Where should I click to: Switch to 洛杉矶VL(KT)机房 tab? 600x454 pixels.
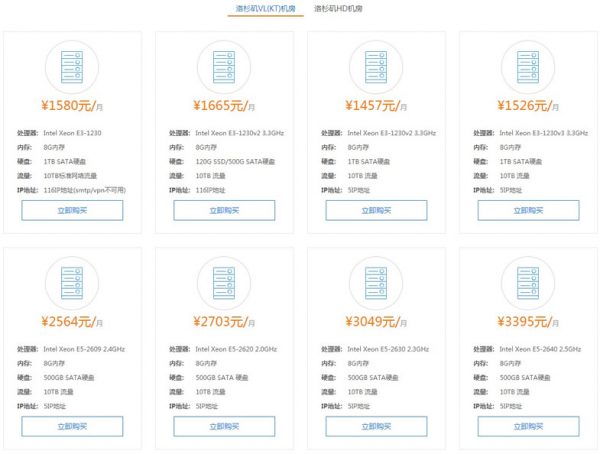click(265, 9)
